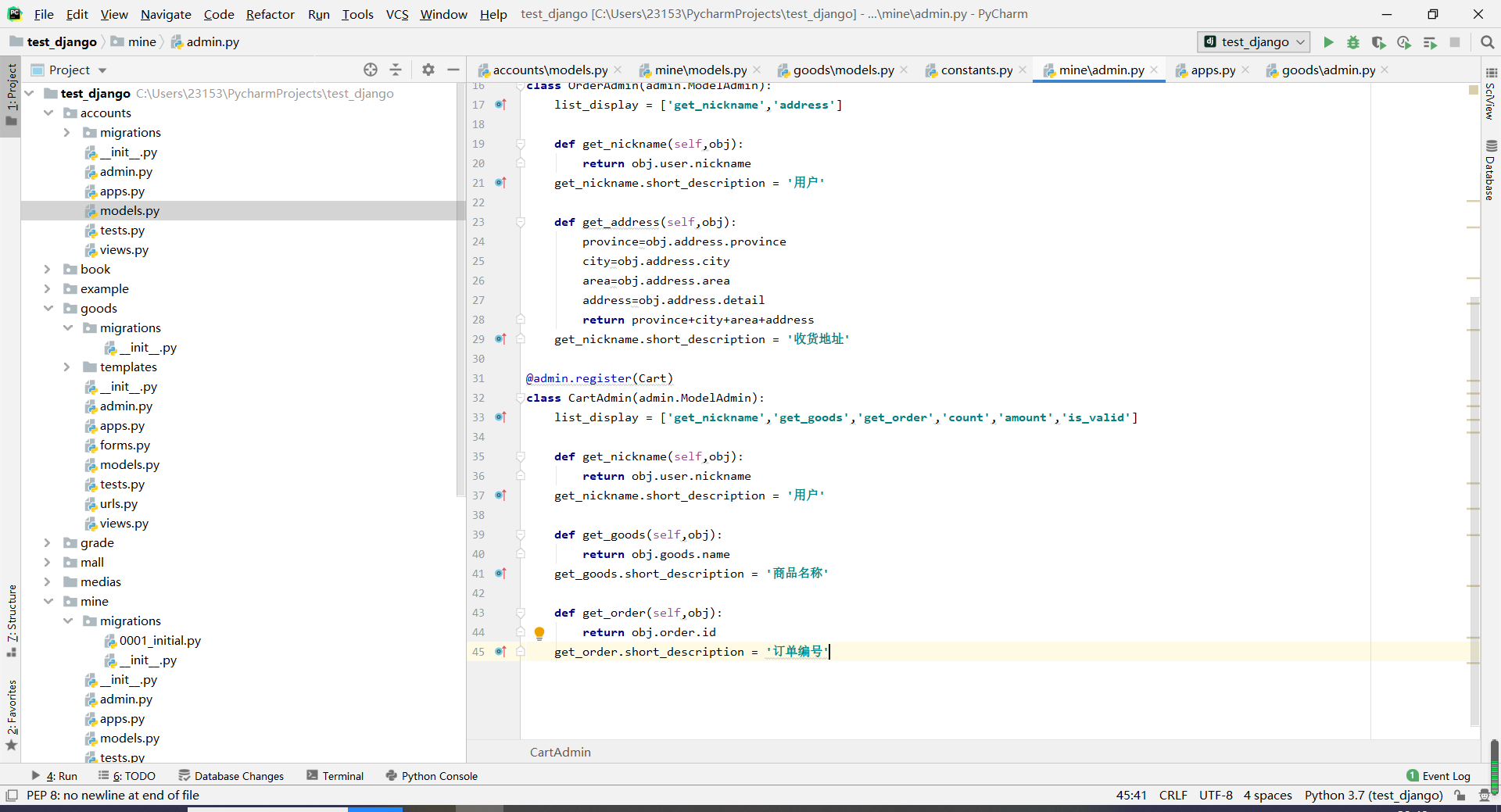Screen dimensions: 1501x812
Task: Click Python 3.7 interpreter selector
Action: tap(1374, 796)
